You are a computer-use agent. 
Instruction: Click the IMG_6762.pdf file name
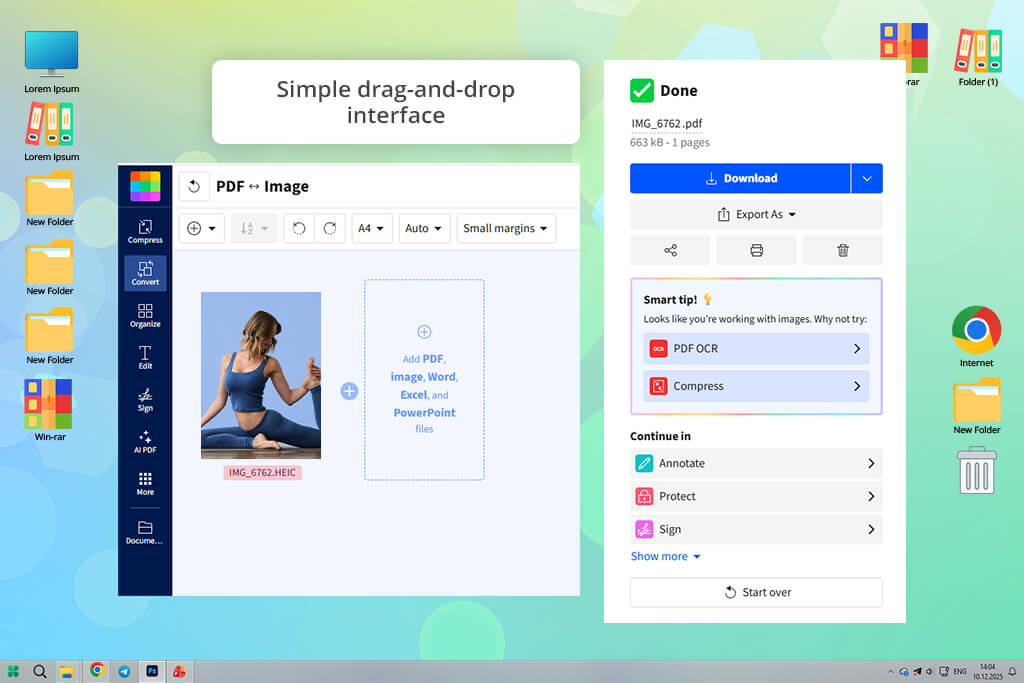pyautogui.click(x=667, y=123)
